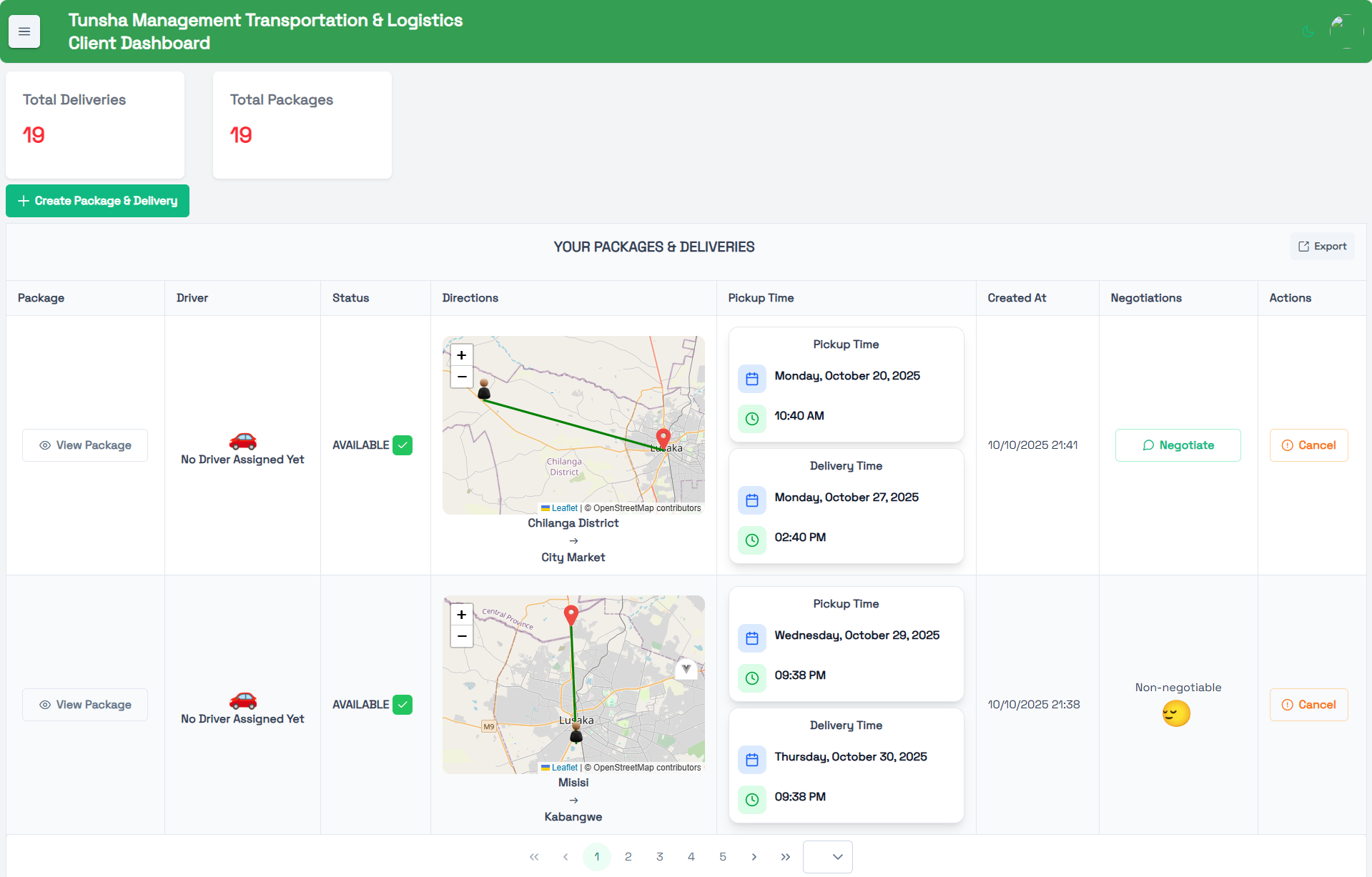Click the red City Market destination pin
Image resolution: width=1372 pixels, height=877 pixels.
pos(663,437)
